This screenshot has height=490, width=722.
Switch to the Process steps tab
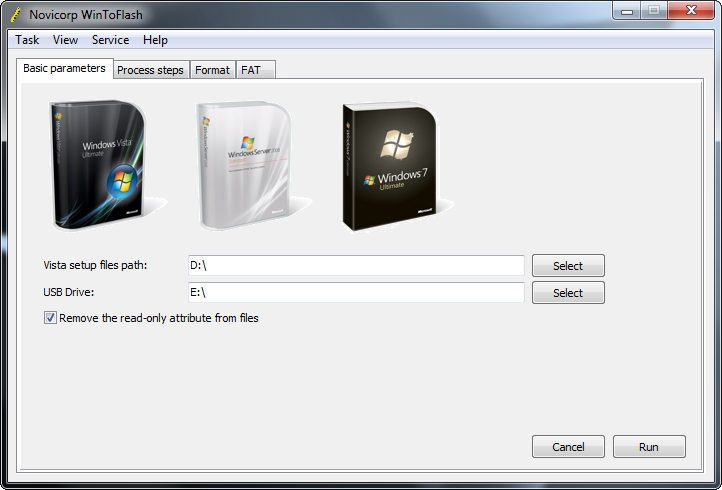pos(151,70)
